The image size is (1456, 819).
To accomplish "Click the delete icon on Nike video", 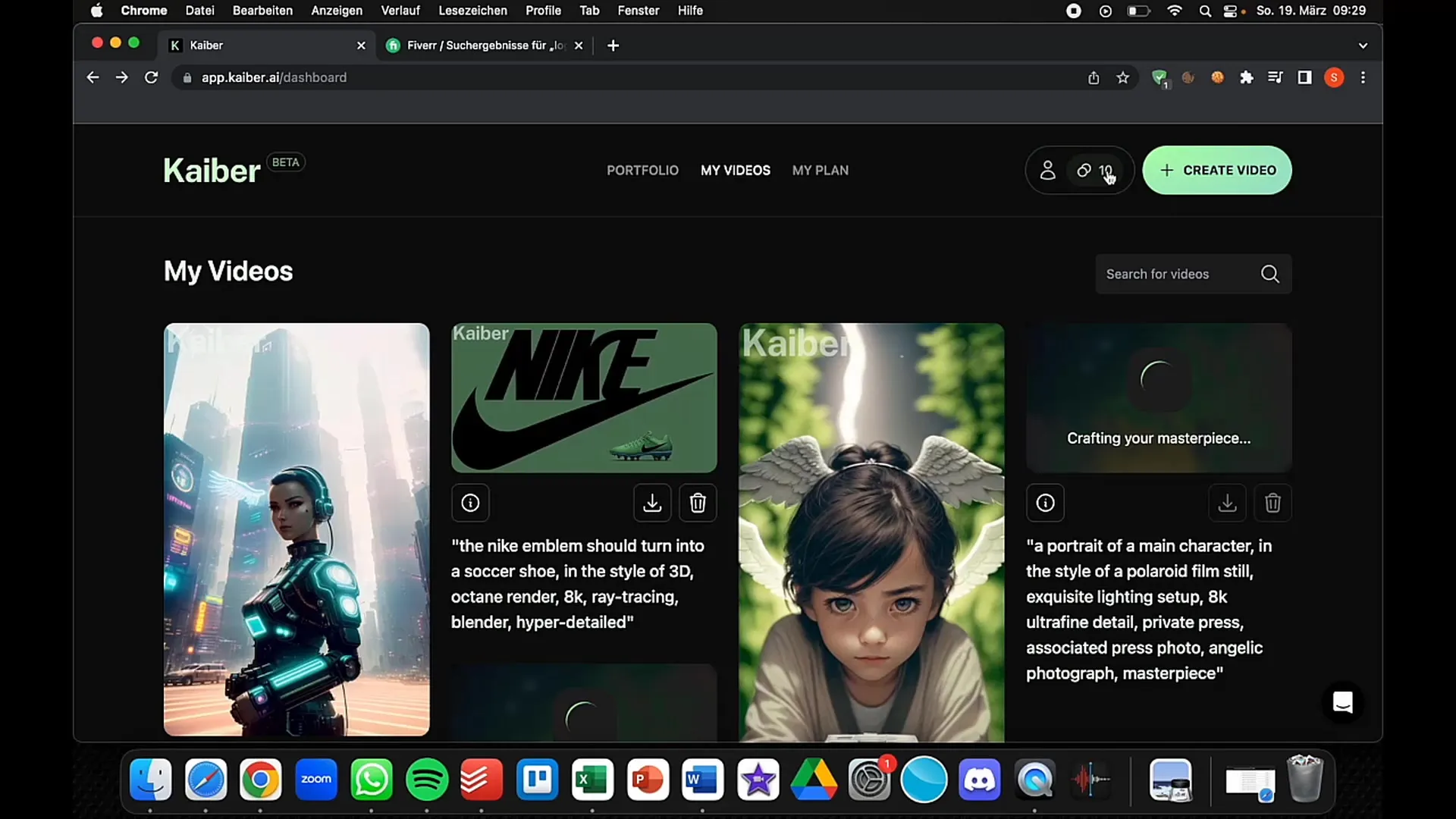I will pos(697,502).
